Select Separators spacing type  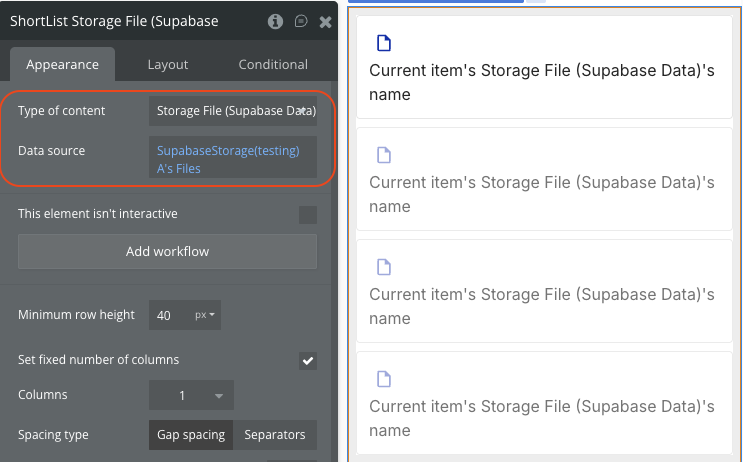(275, 435)
